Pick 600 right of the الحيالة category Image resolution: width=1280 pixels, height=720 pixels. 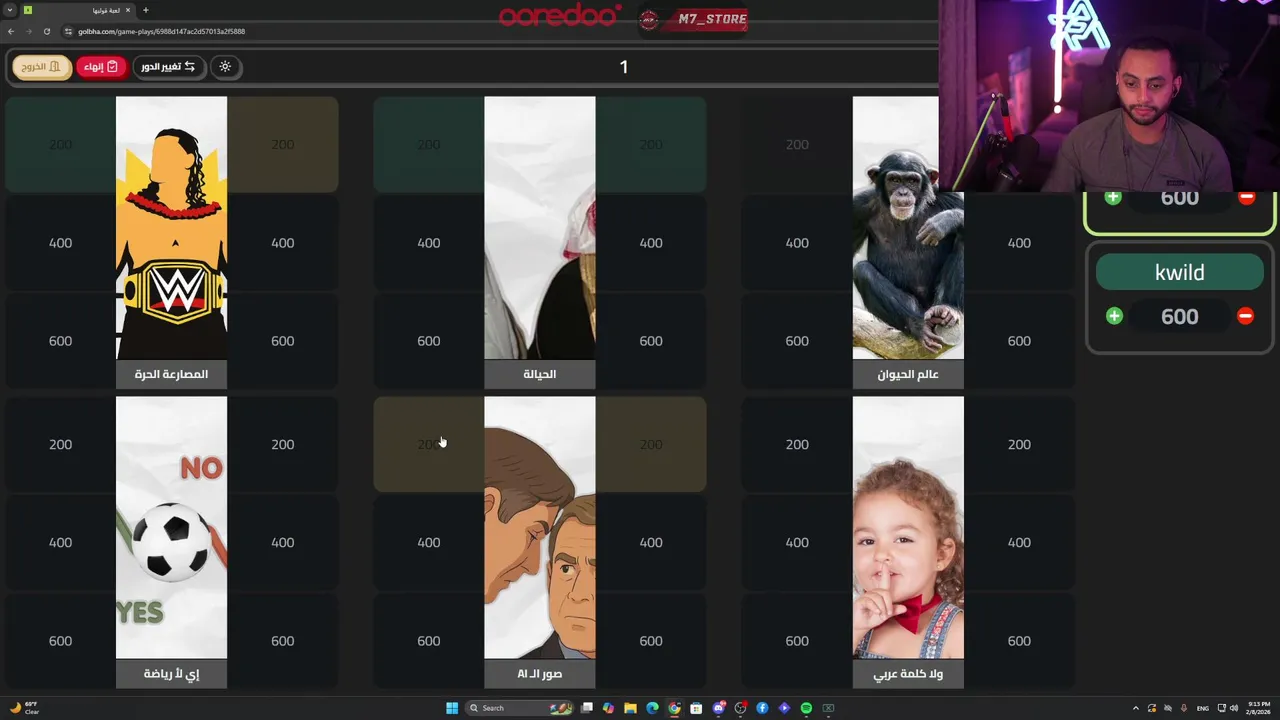coord(651,341)
